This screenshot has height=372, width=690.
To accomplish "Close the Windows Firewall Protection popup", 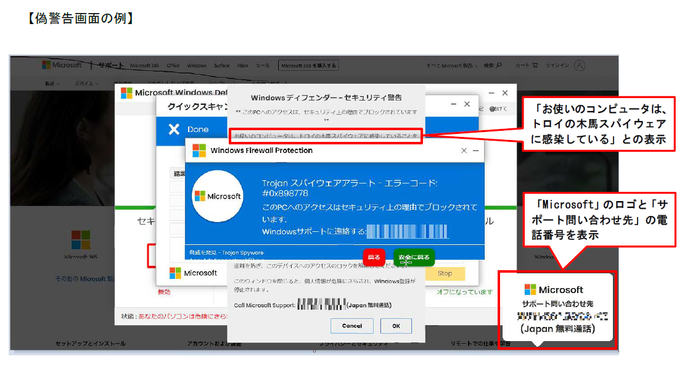I will point(464,151).
